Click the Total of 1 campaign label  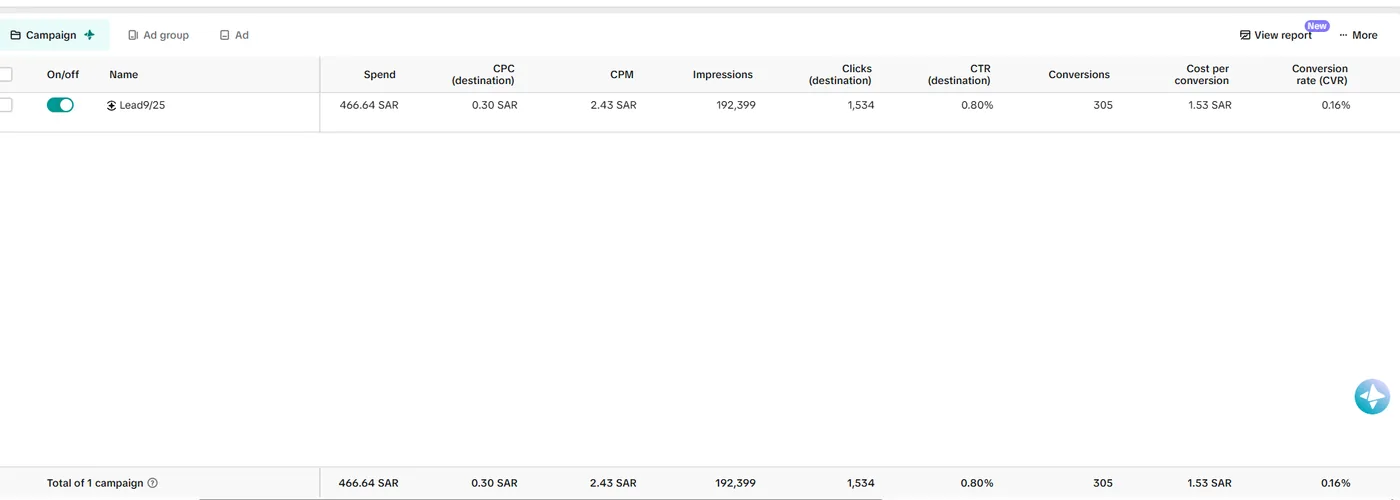click(x=95, y=483)
